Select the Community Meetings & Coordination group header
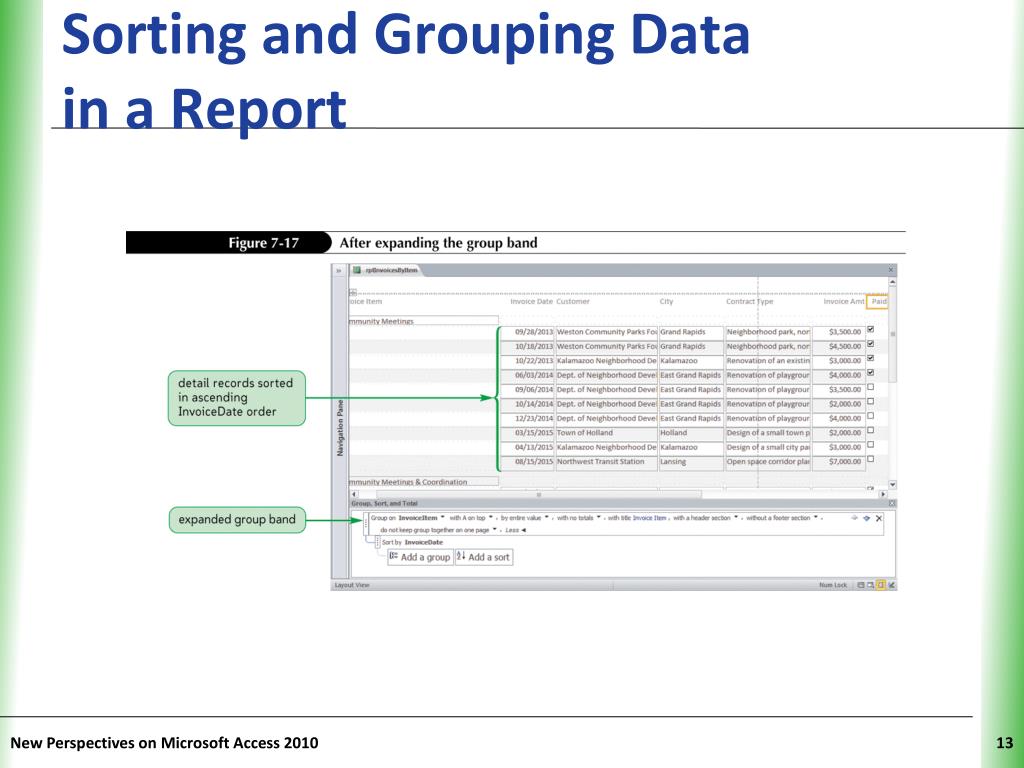Image resolution: width=1024 pixels, height=768 pixels. pos(423,482)
